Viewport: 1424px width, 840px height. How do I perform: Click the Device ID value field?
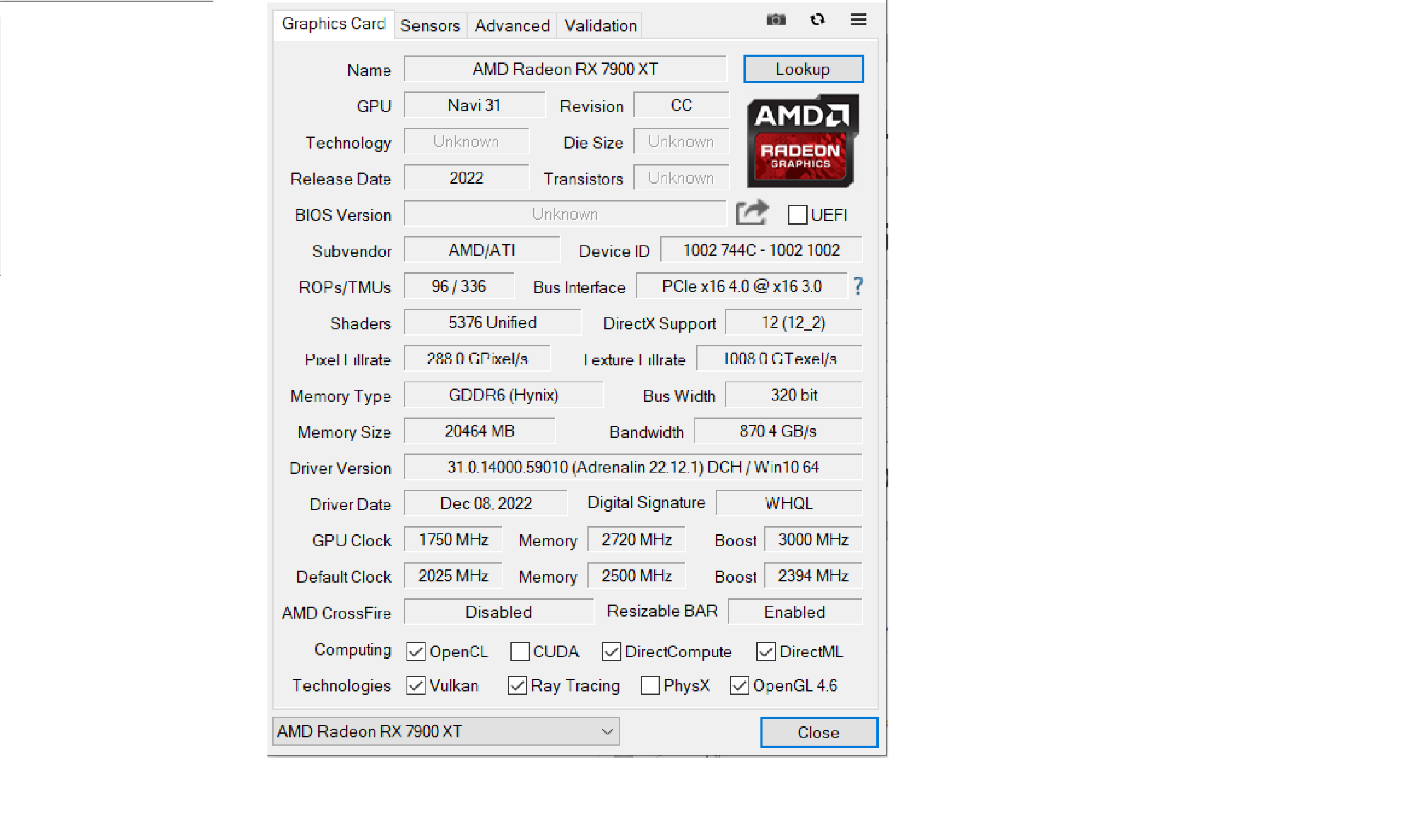click(761, 250)
